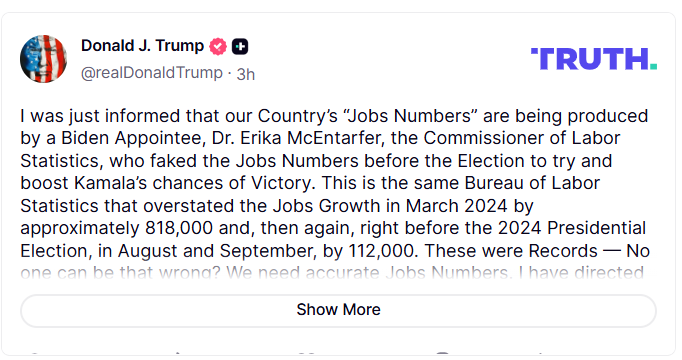This screenshot has width=682, height=360.
Task: Click 'Bureau of Labor' text in post
Action: point(532,183)
